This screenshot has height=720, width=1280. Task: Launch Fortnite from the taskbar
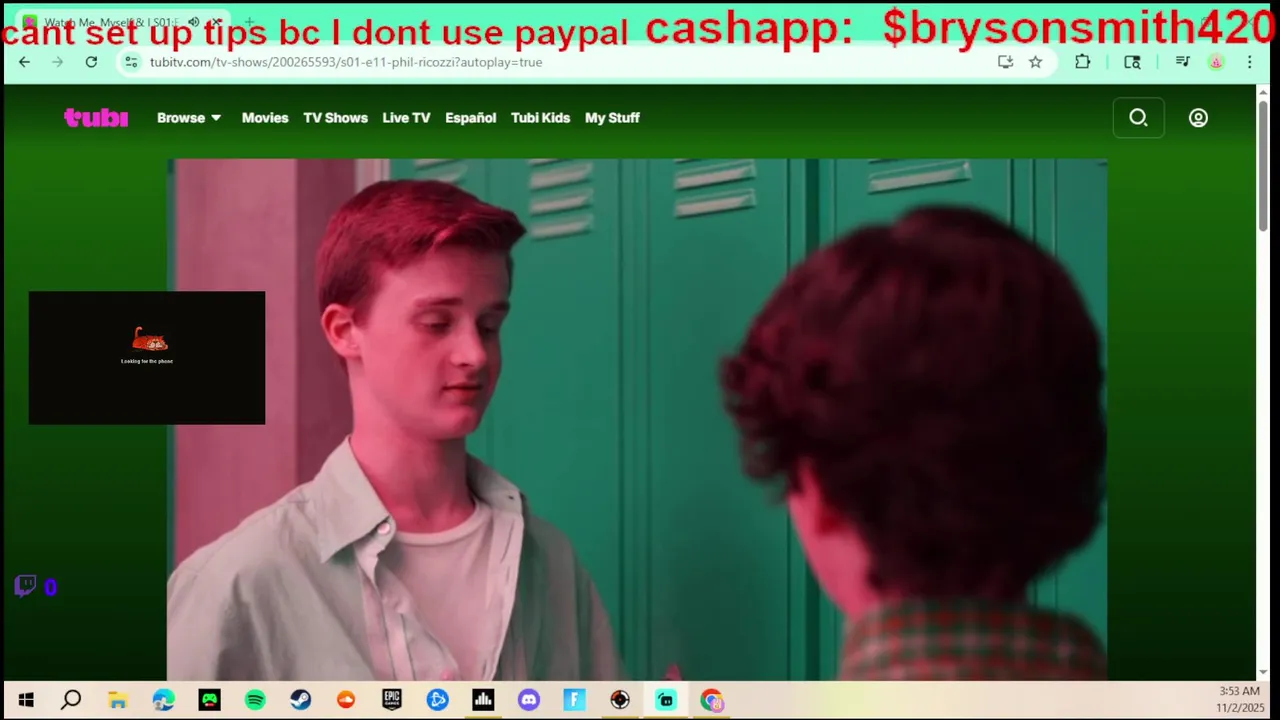pyautogui.click(x=574, y=700)
